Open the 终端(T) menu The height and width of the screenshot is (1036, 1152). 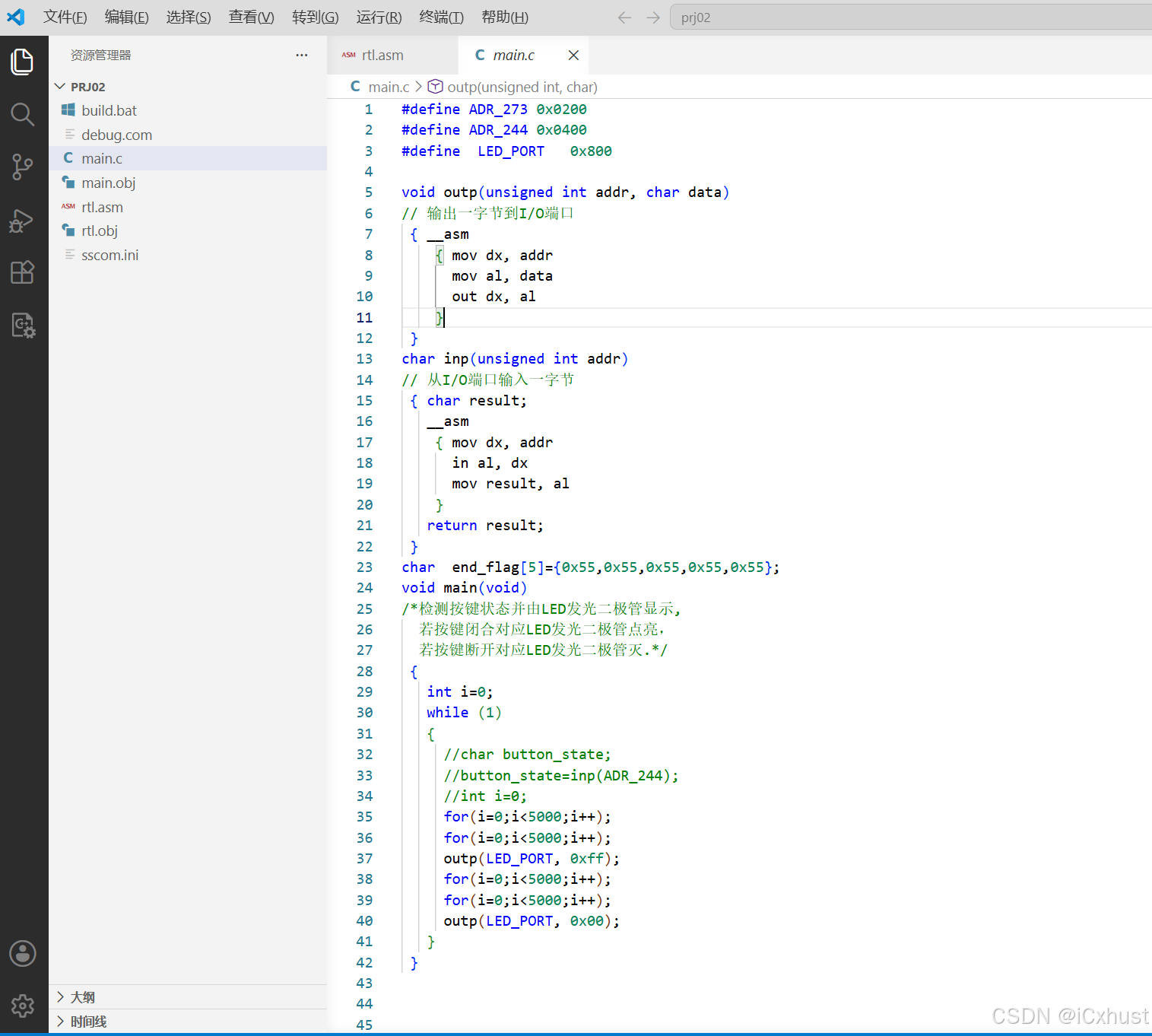coord(441,17)
